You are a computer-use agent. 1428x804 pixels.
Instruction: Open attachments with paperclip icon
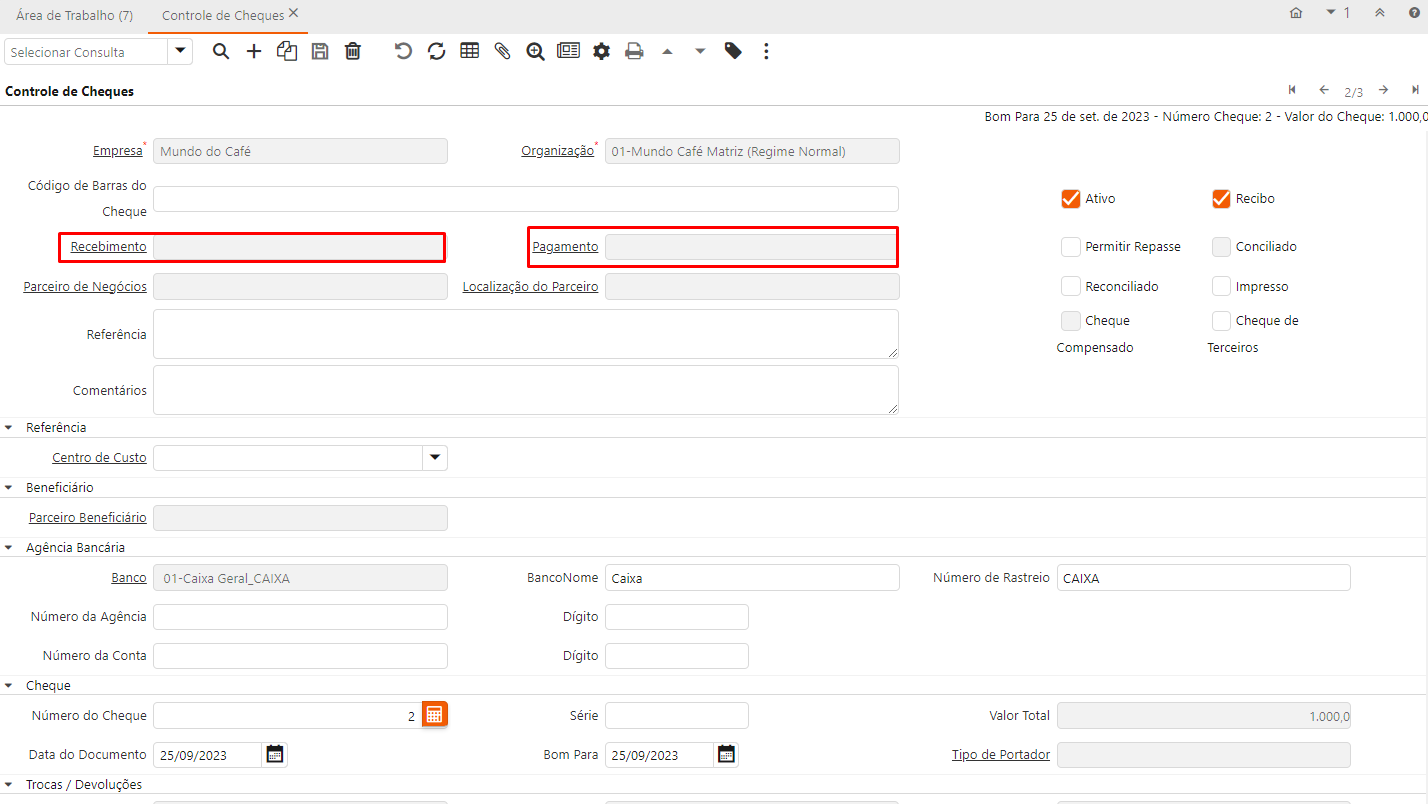[x=502, y=51]
